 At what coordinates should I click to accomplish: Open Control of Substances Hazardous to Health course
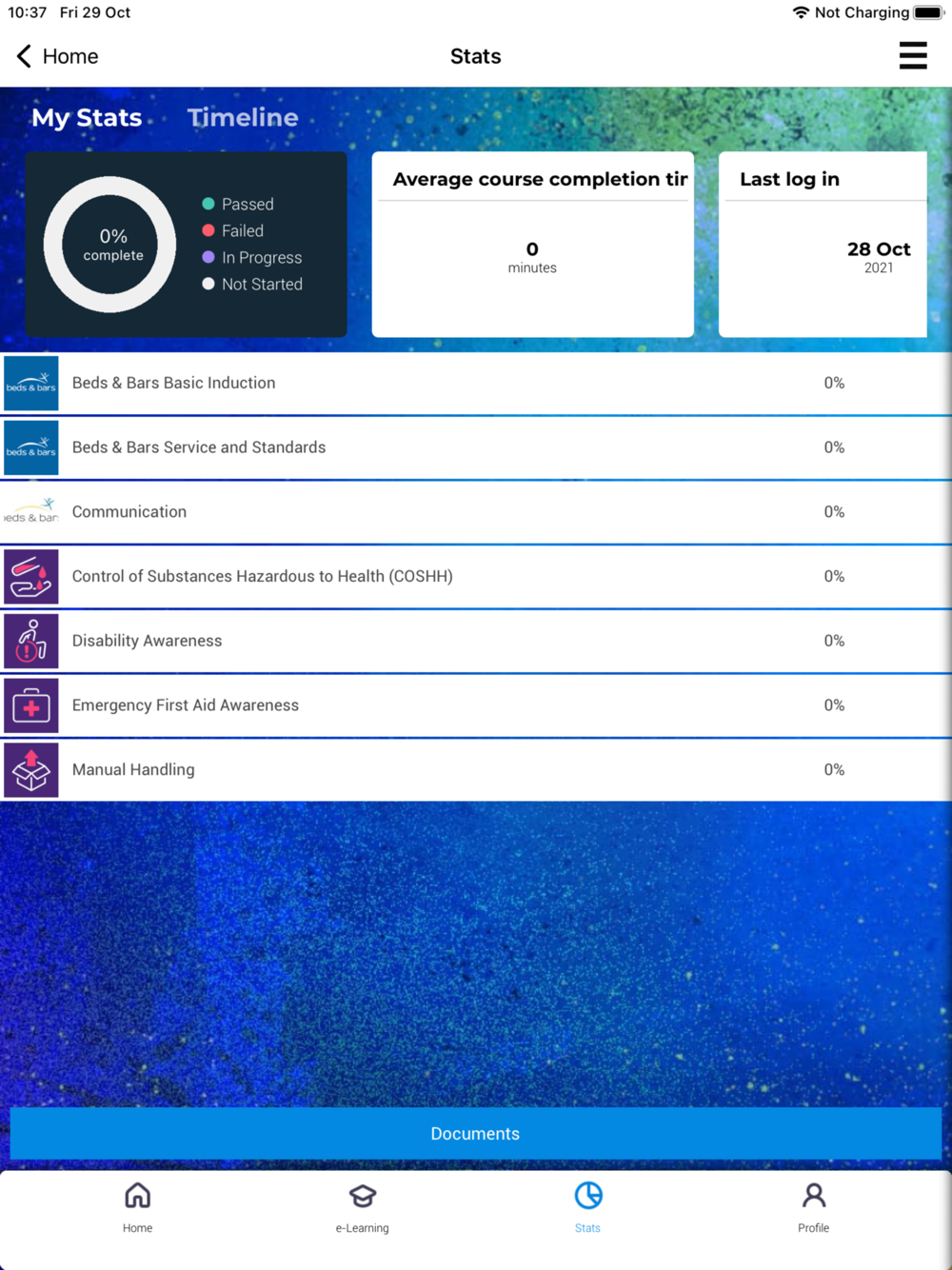click(x=476, y=577)
